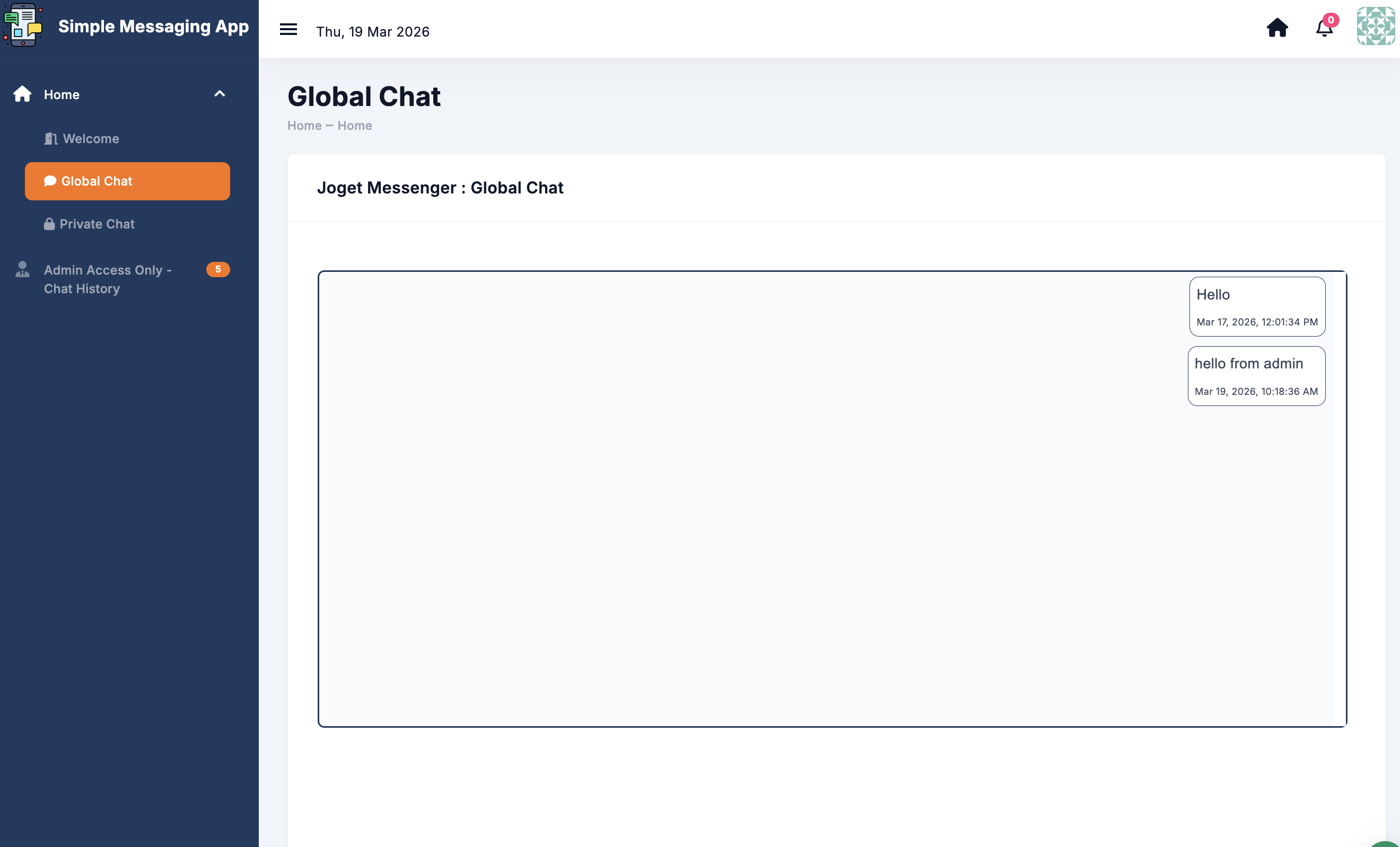This screenshot has height=847, width=1400.
Task: Collapse the Home menu chevron
Action: 220,94
